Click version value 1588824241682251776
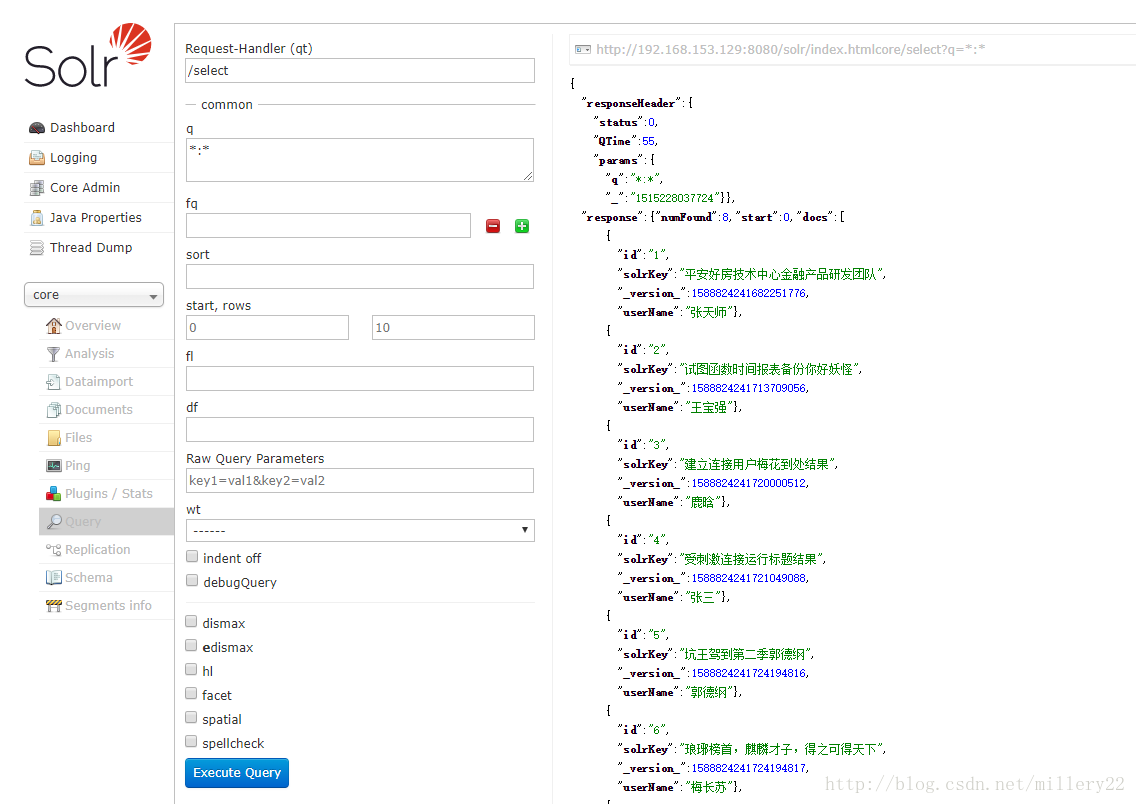Viewport: 1136px width, 804px height. (x=748, y=293)
